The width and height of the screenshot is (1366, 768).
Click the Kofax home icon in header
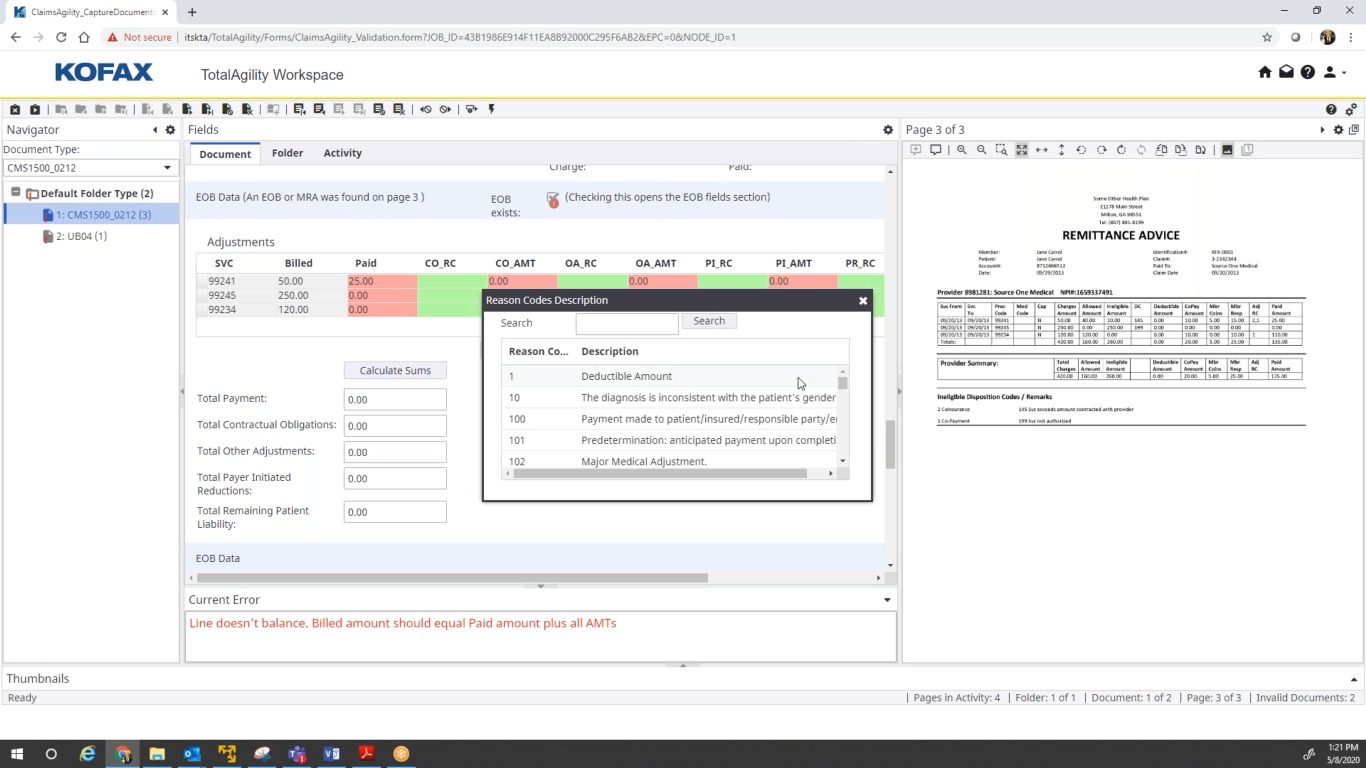point(1264,72)
